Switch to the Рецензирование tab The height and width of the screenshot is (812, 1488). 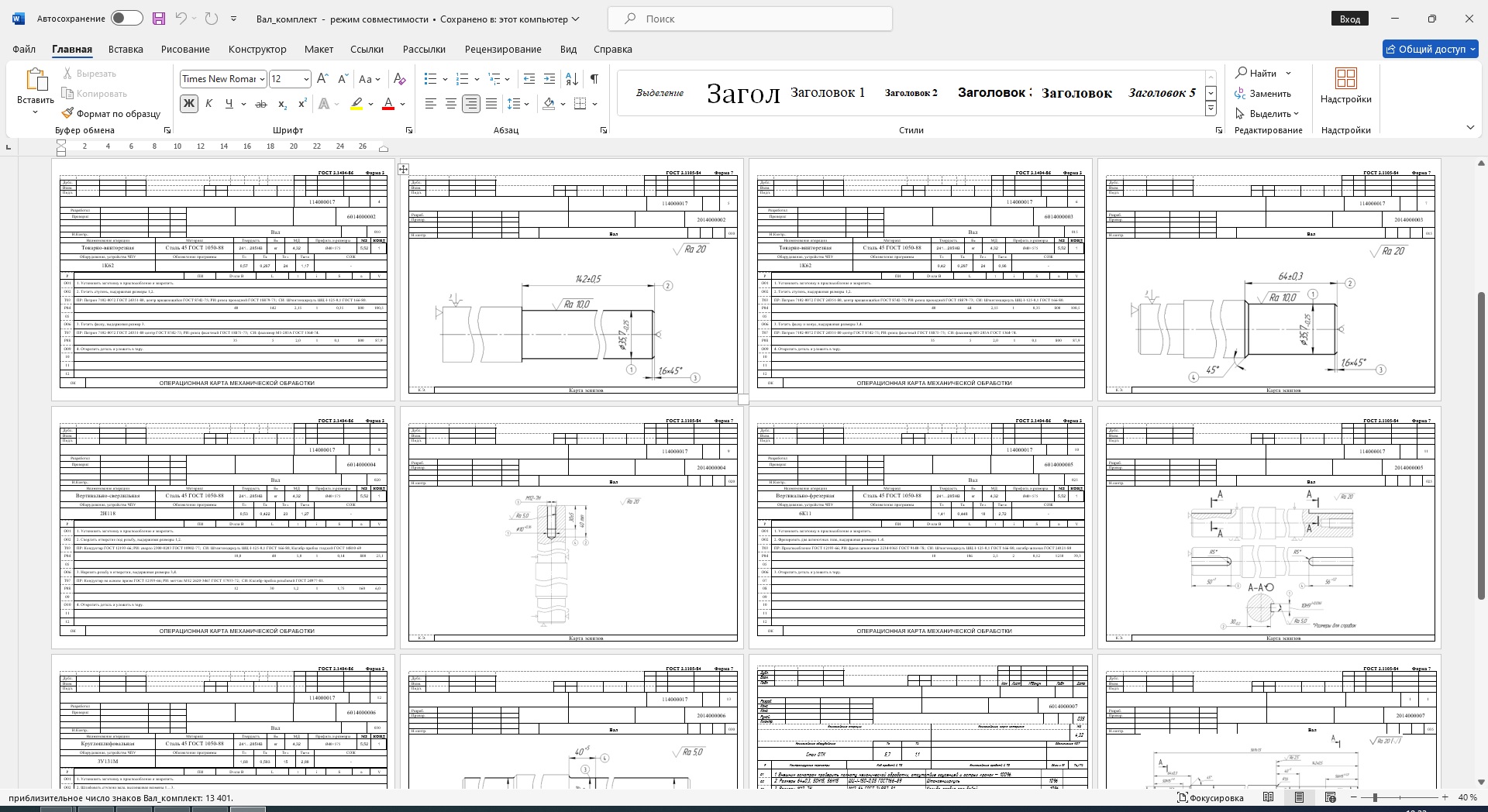(x=503, y=49)
